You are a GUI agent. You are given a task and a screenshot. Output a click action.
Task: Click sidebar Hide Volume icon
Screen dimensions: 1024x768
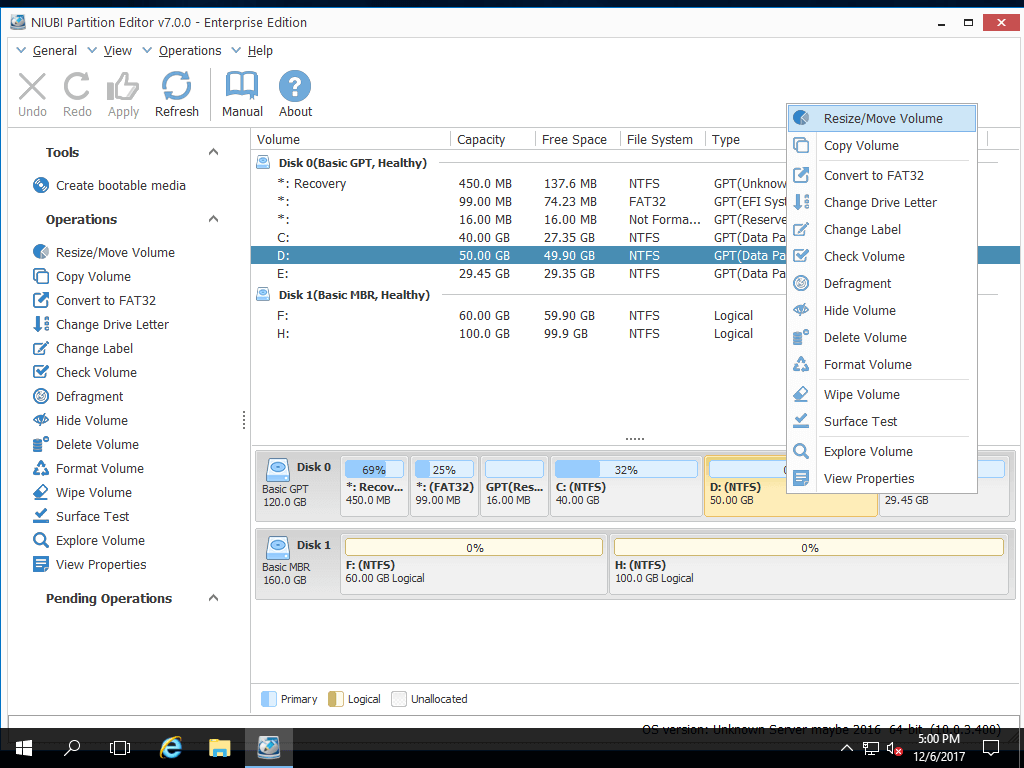coord(40,421)
